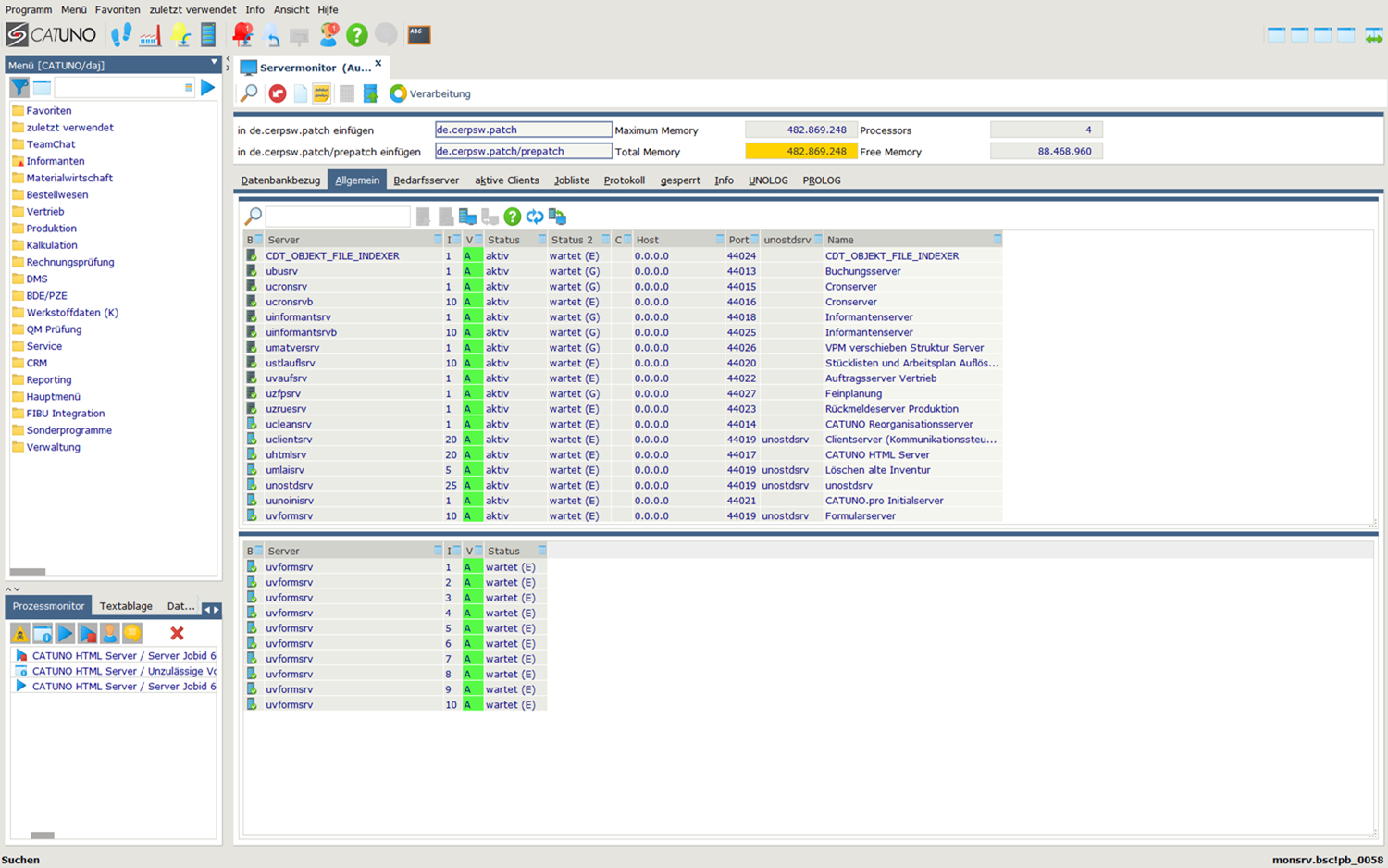Screen dimensions: 1388x868
Task: Switch to the Jobliste tab
Action: tap(571, 180)
